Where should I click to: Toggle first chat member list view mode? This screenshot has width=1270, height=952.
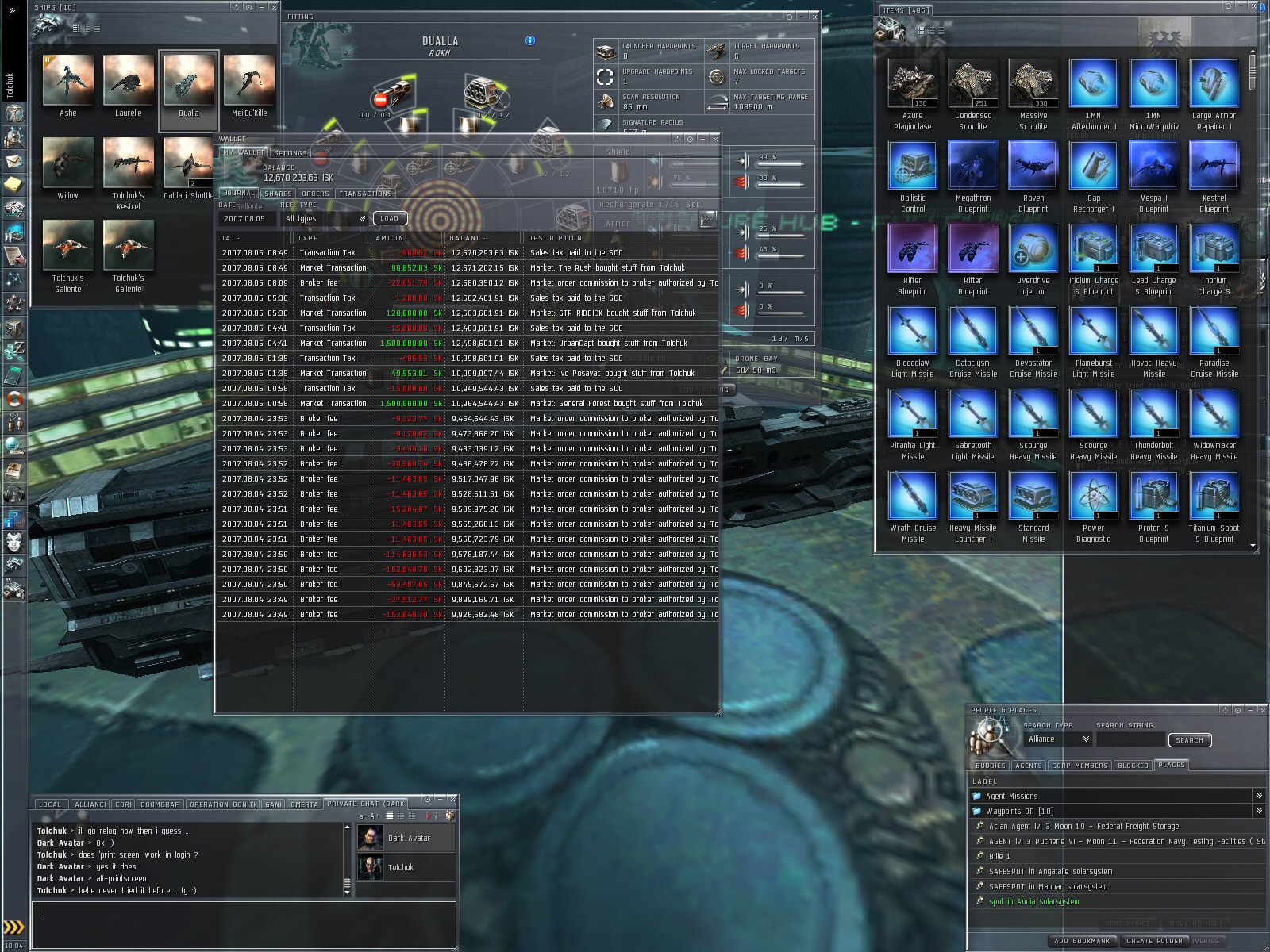(x=390, y=815)
